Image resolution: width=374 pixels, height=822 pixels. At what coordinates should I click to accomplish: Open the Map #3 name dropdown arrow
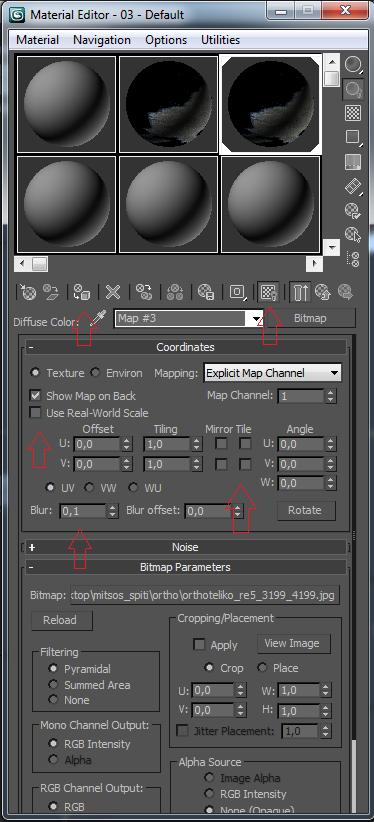coord(257,318)
